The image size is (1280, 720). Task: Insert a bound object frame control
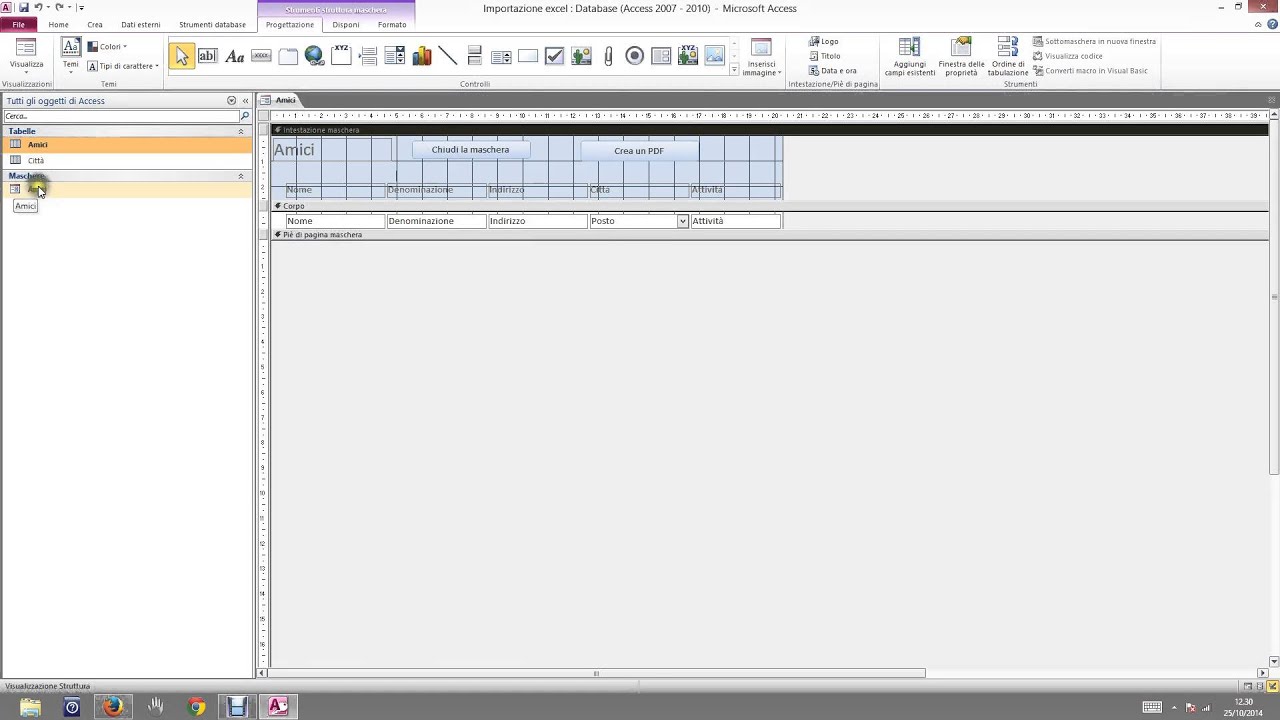point(688,56)
